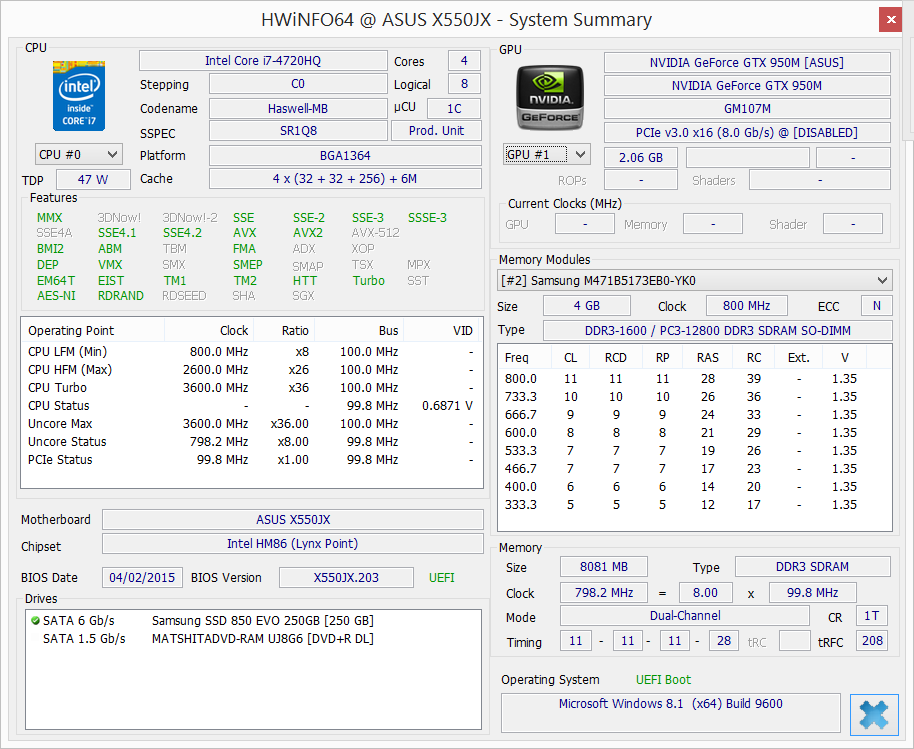The image size is (914, 749).
Task: Click the Memory Clock value 798.2 MHz
Action: 604,592
